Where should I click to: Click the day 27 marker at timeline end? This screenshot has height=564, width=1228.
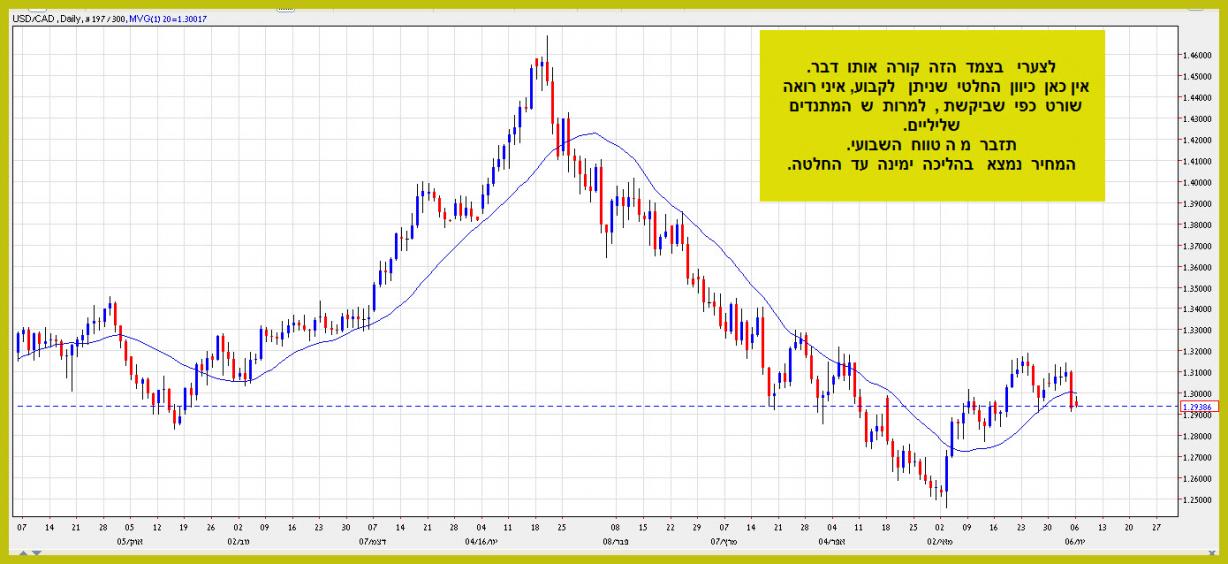1156,525
